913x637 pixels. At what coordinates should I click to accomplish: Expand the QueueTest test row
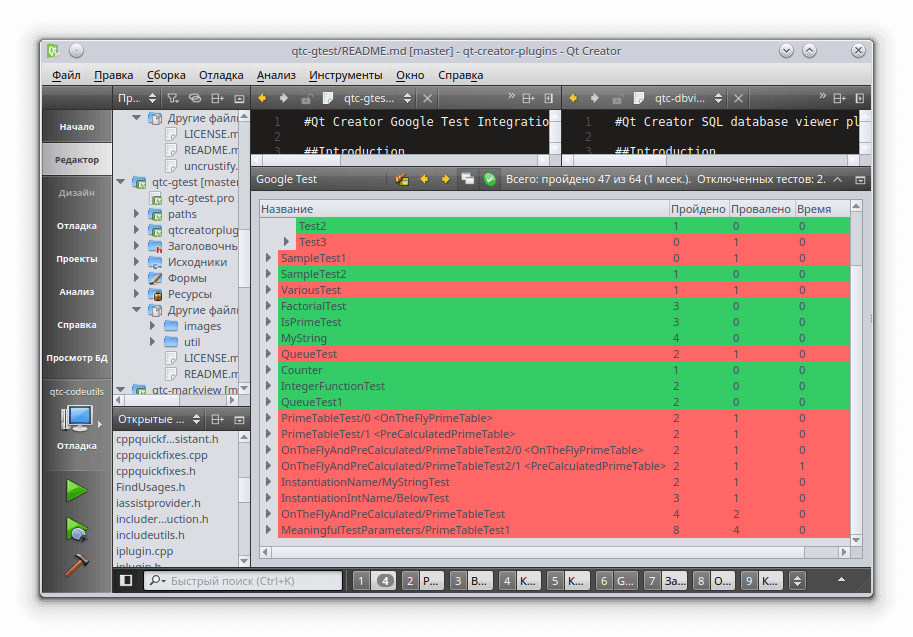point(268,353)
